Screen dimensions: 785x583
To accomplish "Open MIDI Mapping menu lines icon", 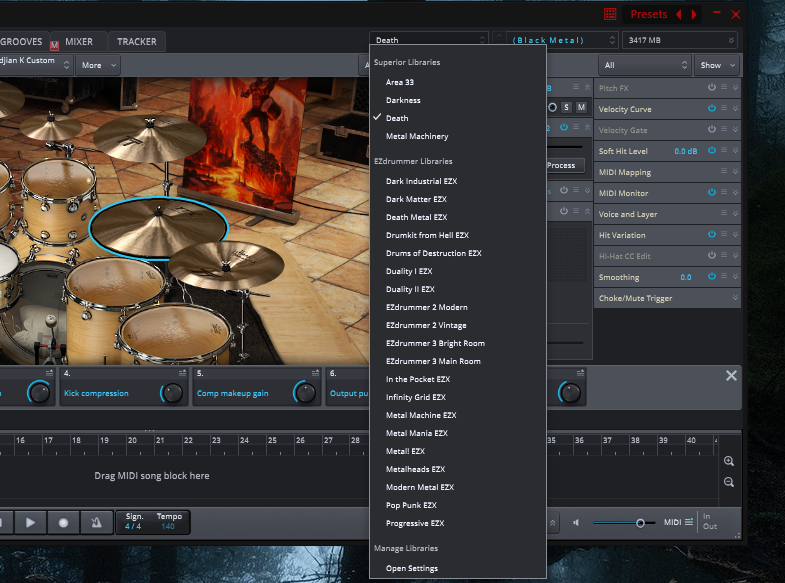I will pyautogui.click(x=724, y=171).
